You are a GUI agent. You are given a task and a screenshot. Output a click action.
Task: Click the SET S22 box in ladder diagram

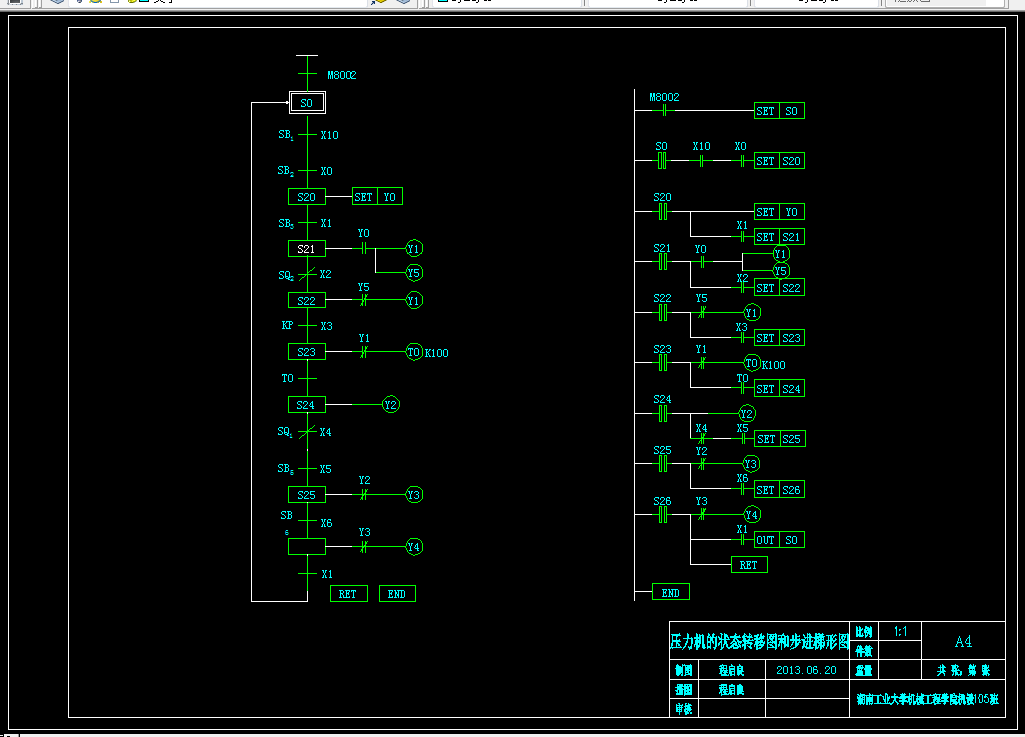click(x=779, y=288)
